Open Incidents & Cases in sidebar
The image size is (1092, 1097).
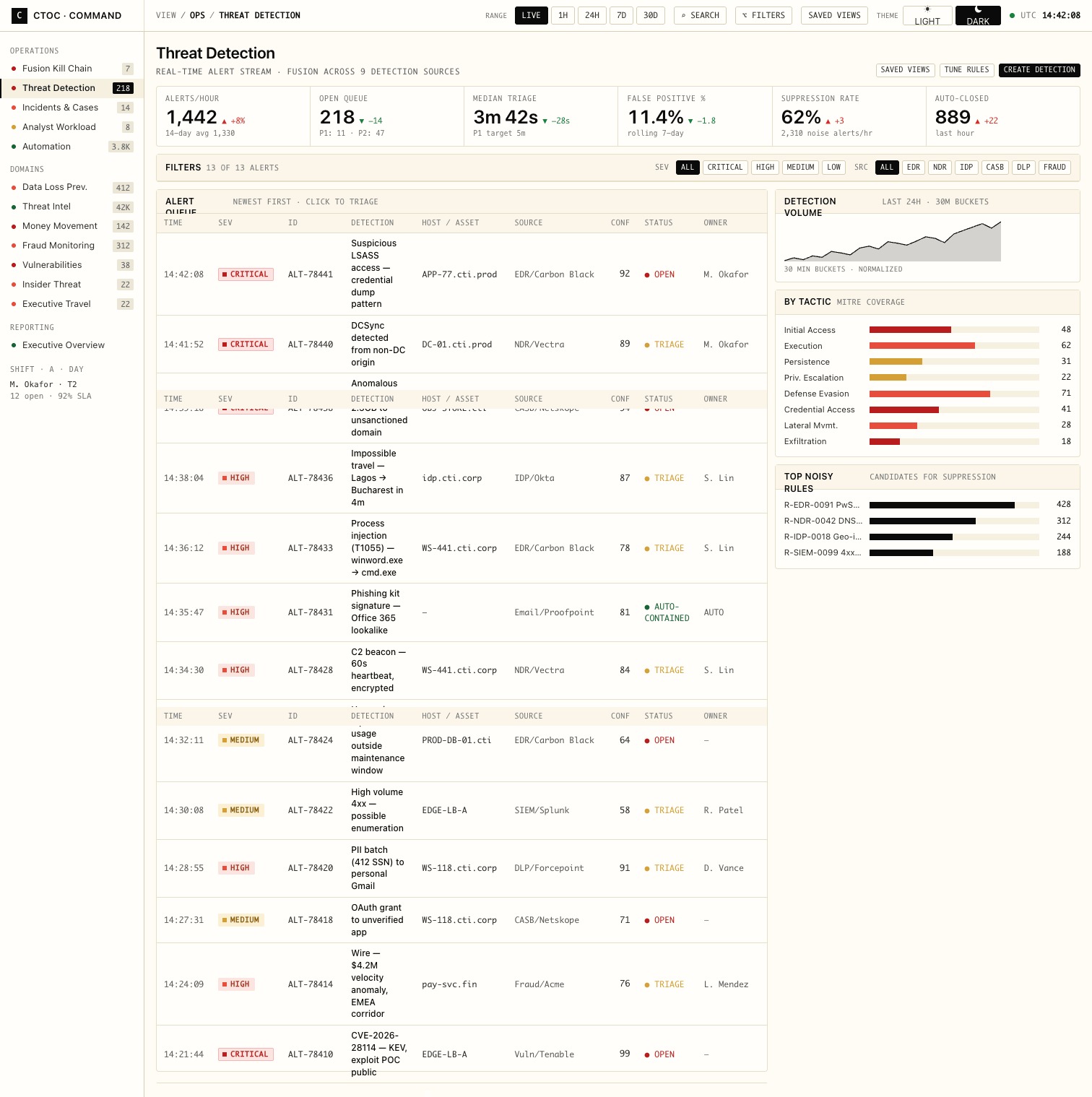(x=72, y=108)
